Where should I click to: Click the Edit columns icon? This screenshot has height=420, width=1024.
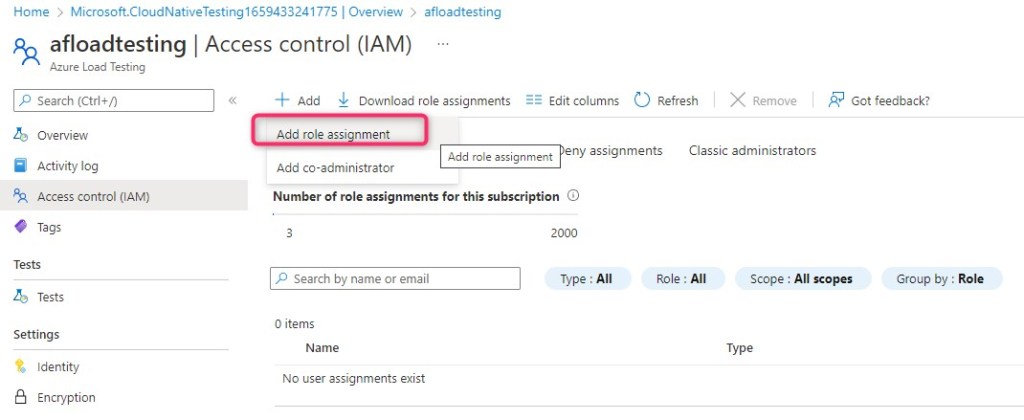tap(534, 100)
